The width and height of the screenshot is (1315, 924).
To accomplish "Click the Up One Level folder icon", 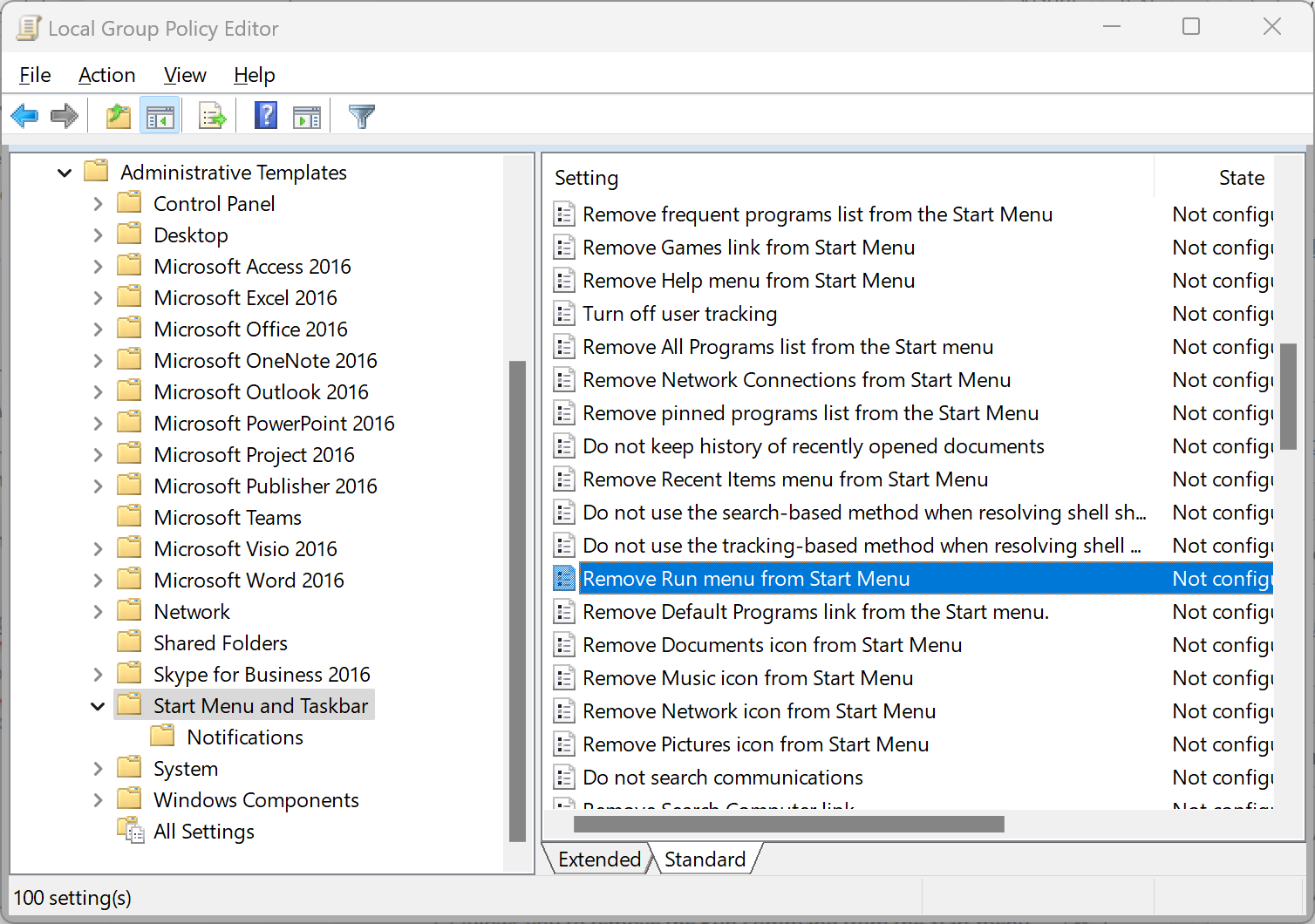I will [x=118, y=116].
